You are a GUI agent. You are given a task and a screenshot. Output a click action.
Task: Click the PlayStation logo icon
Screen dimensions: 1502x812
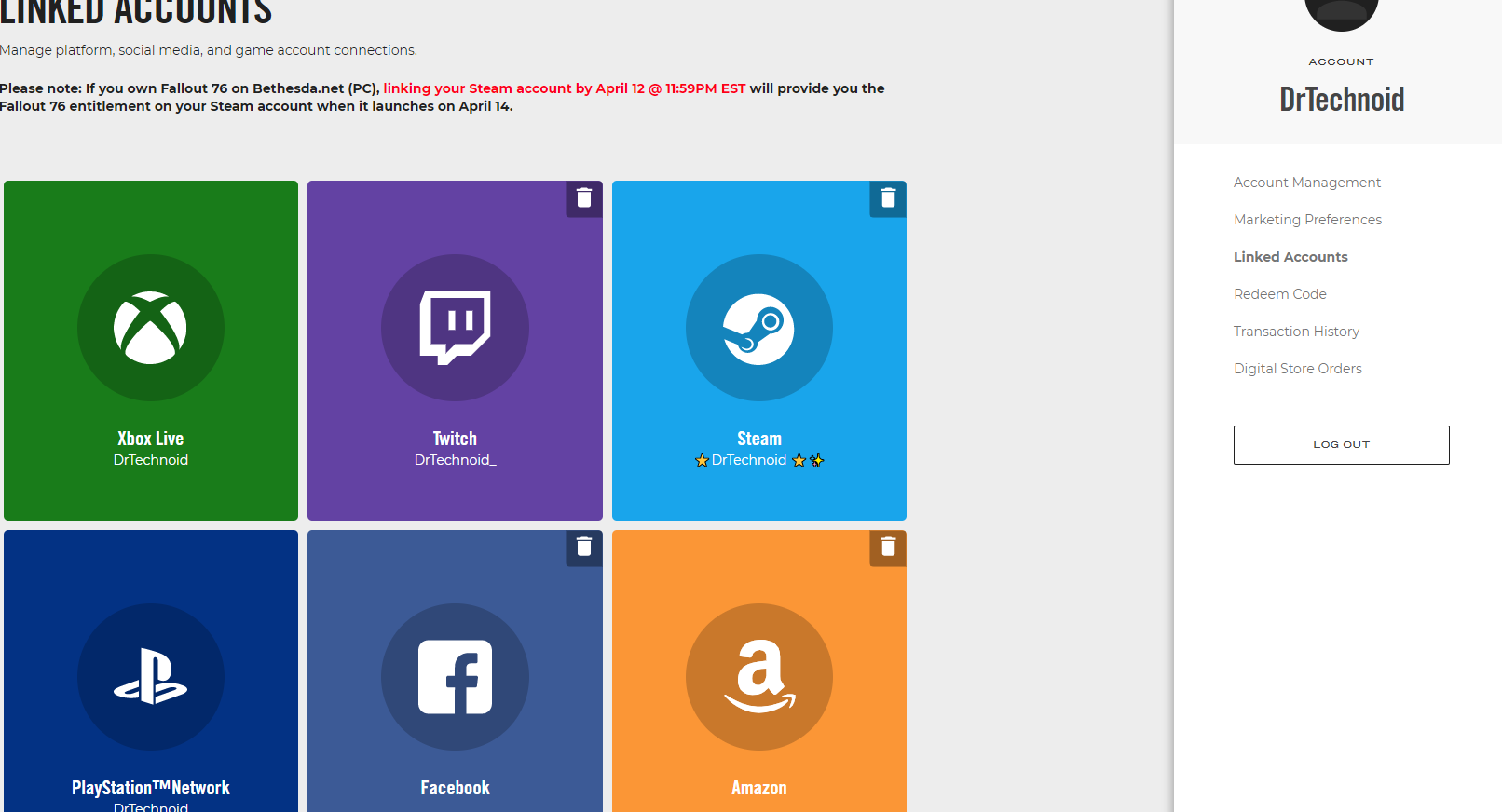pyautogui.click(x=150, y=677)
